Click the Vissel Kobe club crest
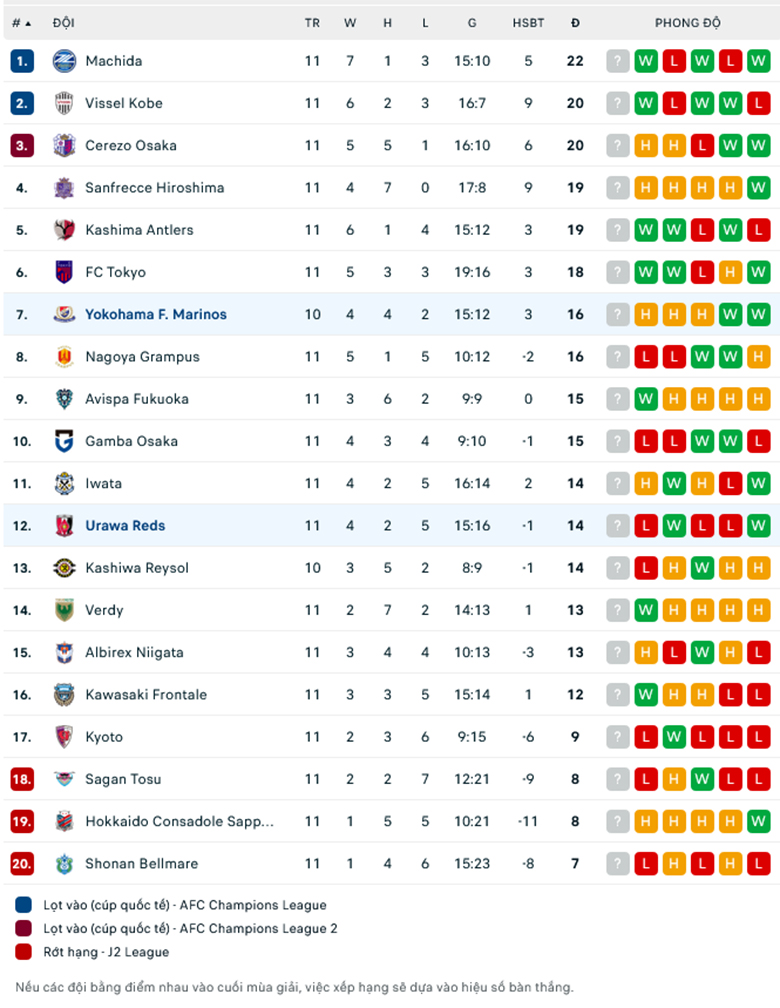This screenshot has height=1008, width=780. click(x=64, y=103)
